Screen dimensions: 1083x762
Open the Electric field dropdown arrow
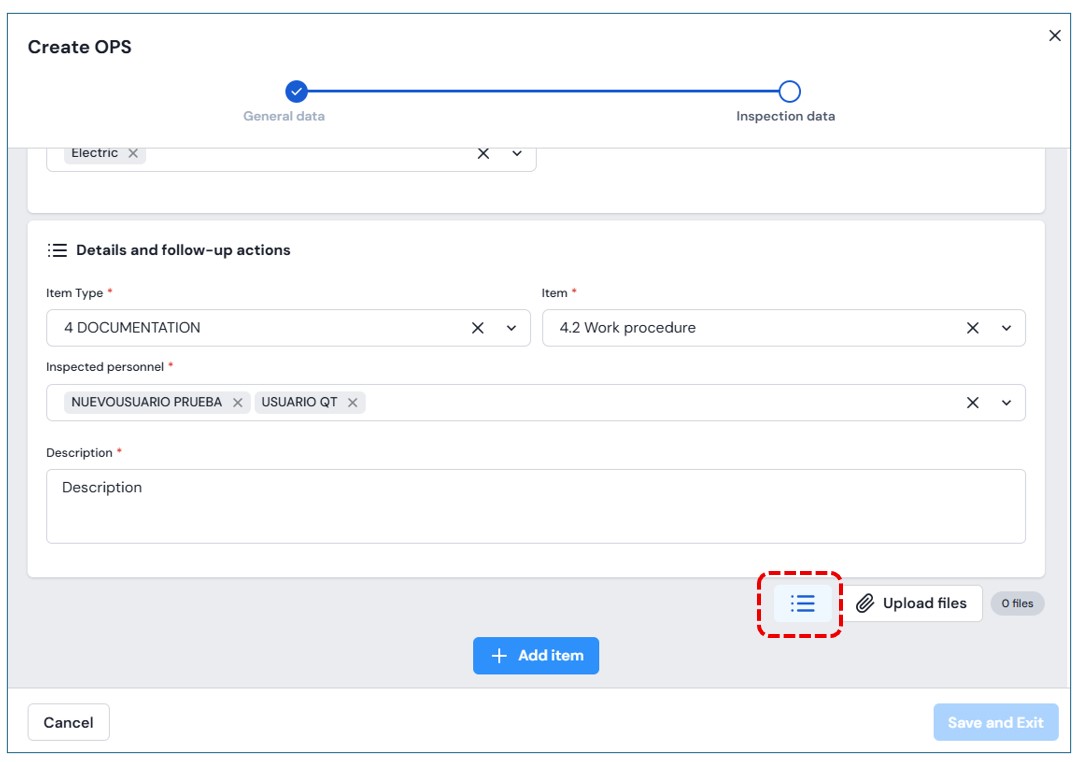517,153
